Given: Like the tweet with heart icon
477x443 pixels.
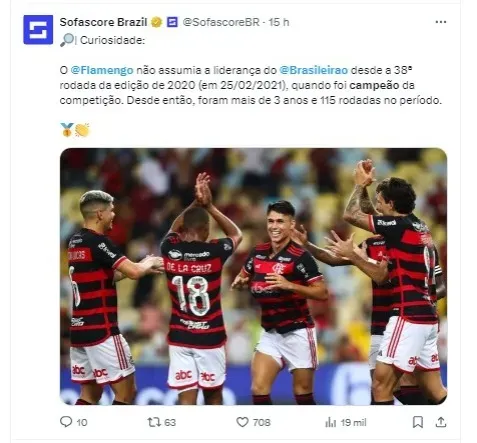Looking at the screenshot, I should tap(242, 422).
